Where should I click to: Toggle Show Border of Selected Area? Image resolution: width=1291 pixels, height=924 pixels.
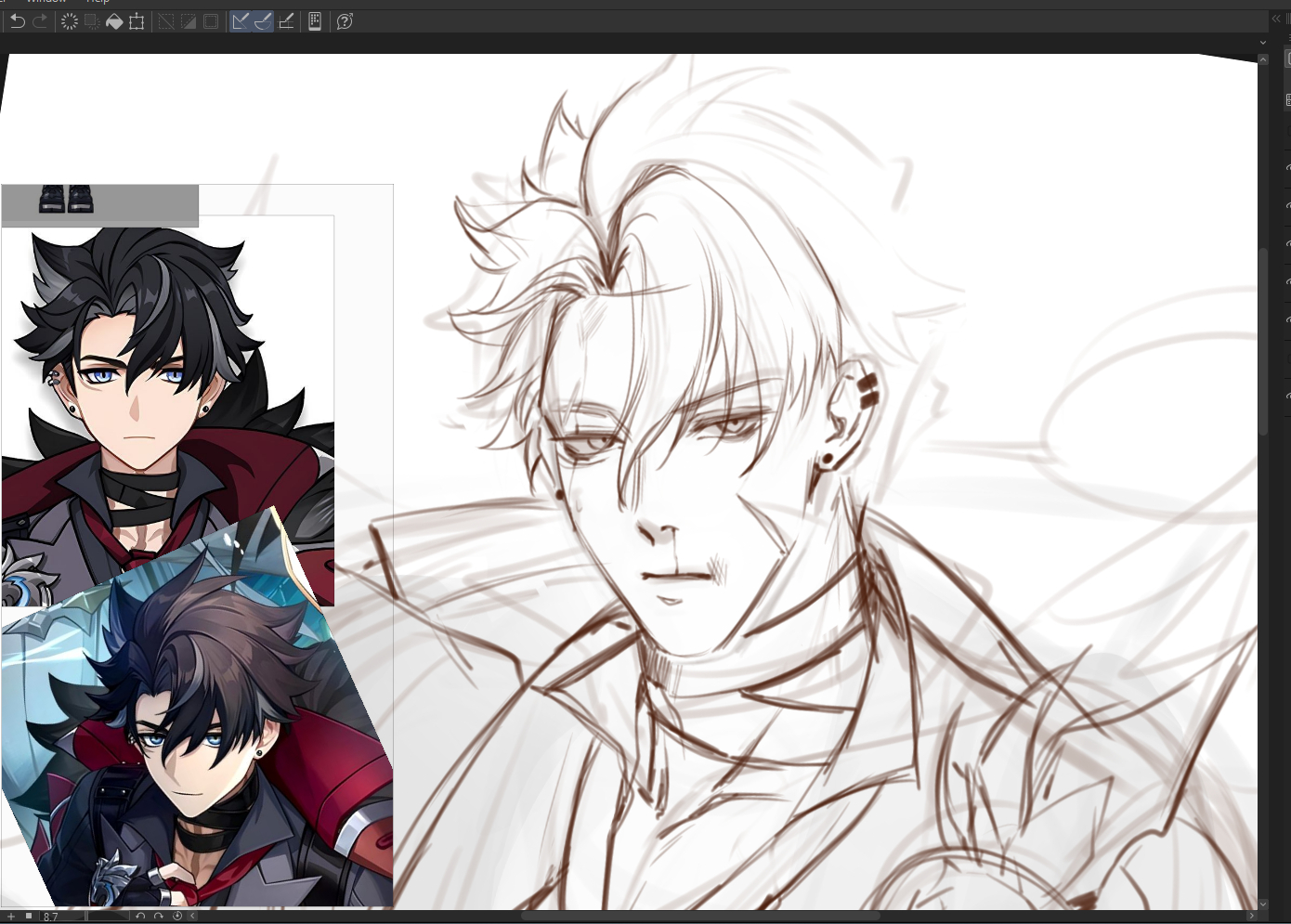click(212, 21)
